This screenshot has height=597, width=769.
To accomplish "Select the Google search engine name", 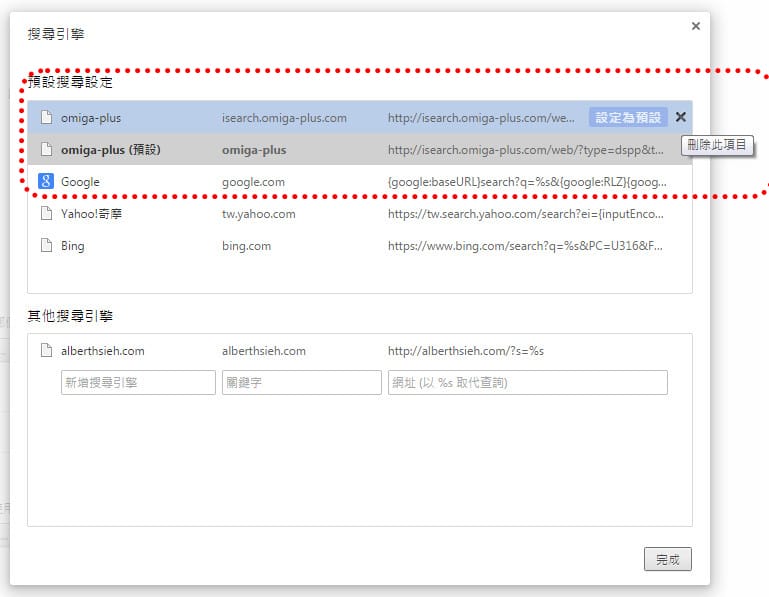I will point(80,182).
